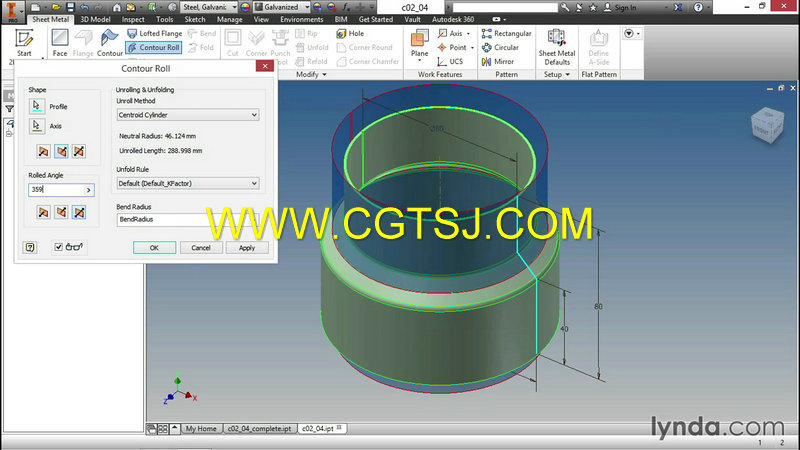The width and height of the screenshot is (800, 450).
Task: Click the Help question mark icon
Action: pos(698,7)
